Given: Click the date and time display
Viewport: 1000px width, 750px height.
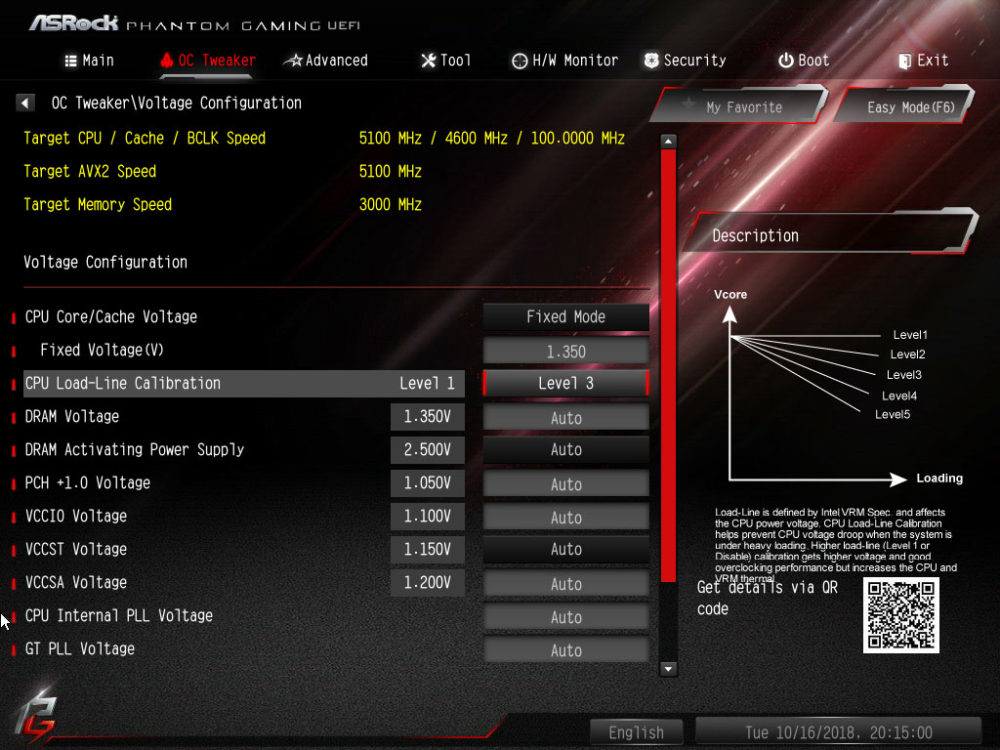Looking at the screenshot, I should (x=838, y=732).
